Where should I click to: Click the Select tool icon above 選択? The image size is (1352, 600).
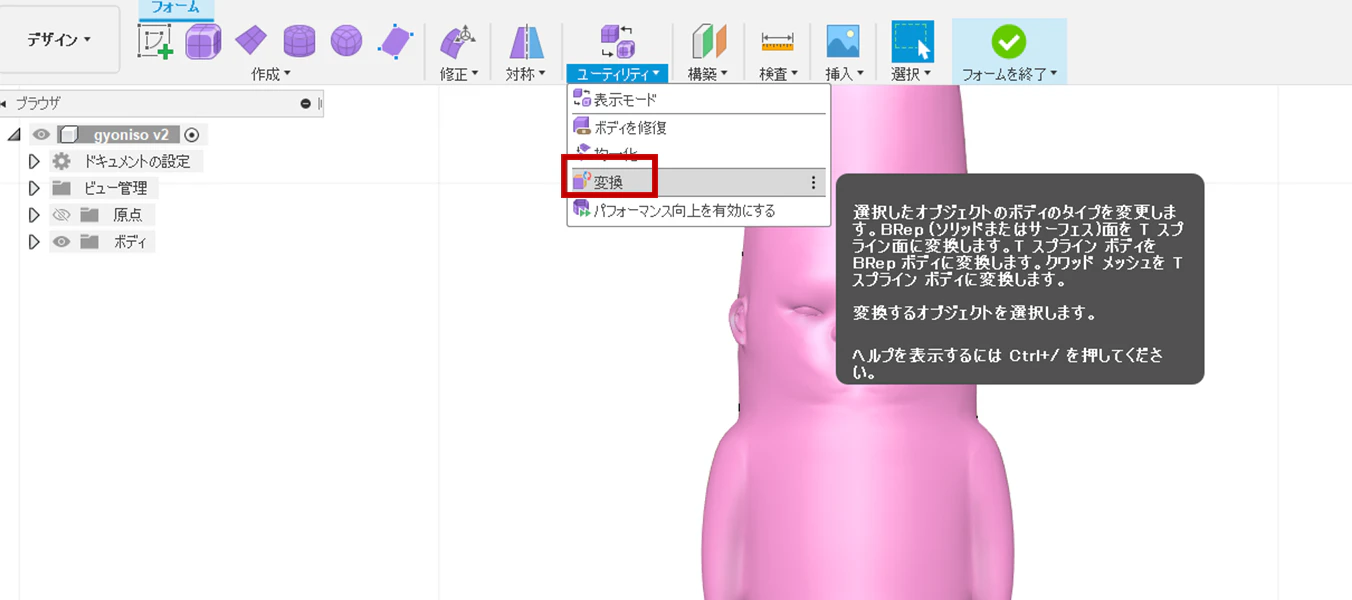click(912, 42)
